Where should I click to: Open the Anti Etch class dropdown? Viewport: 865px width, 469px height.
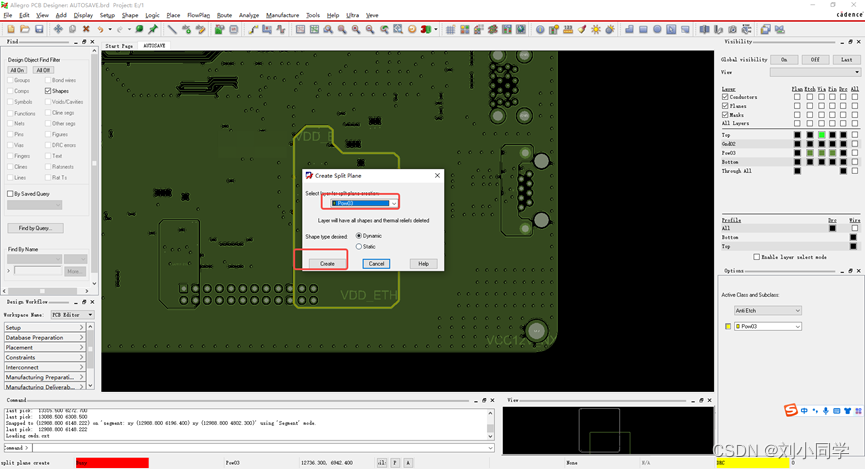click(767, 311)
